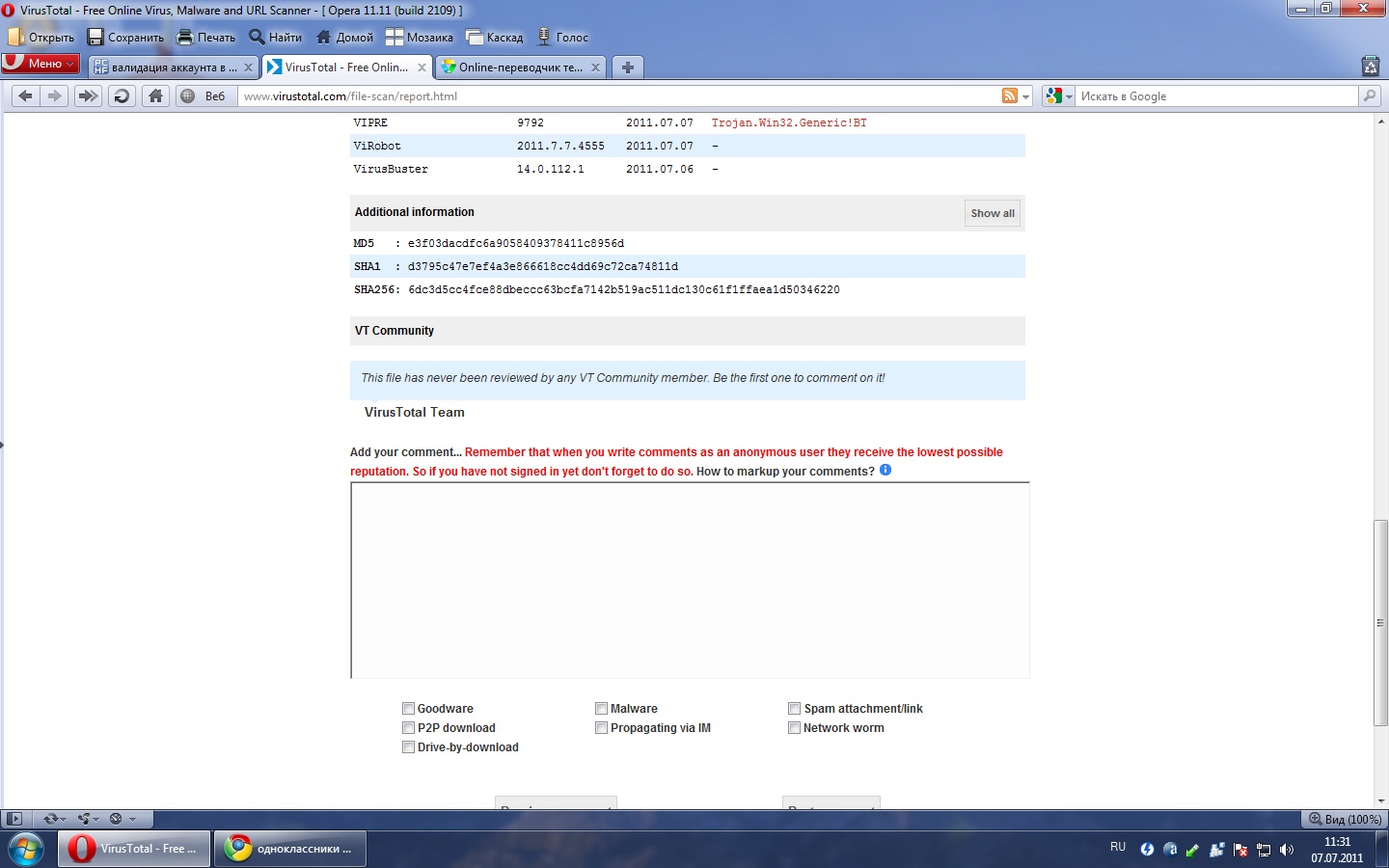1389x868 pixels.
Task: Open the Opera Turbo status dropdown
Action: click(123, 819)
